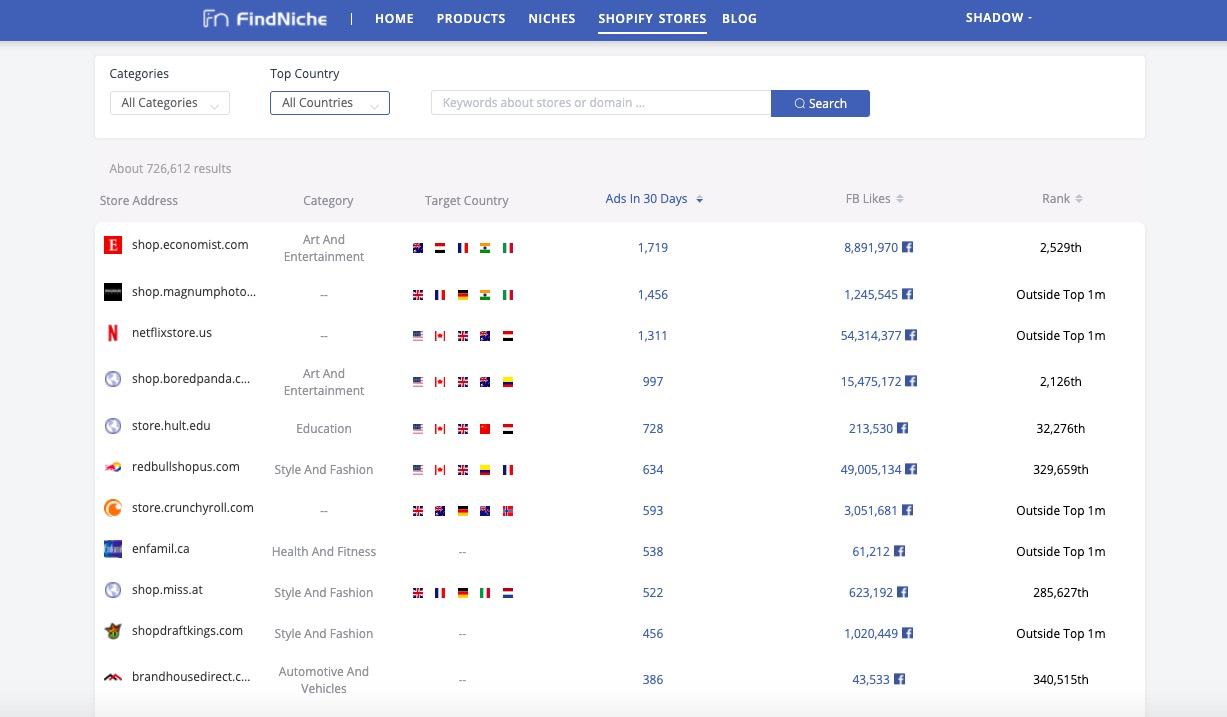Open store.hult.edu store link

[171, 426]
